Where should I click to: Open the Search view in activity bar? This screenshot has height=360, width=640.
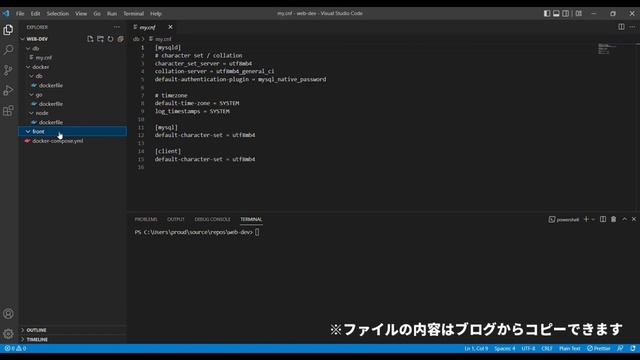(8, 50)
